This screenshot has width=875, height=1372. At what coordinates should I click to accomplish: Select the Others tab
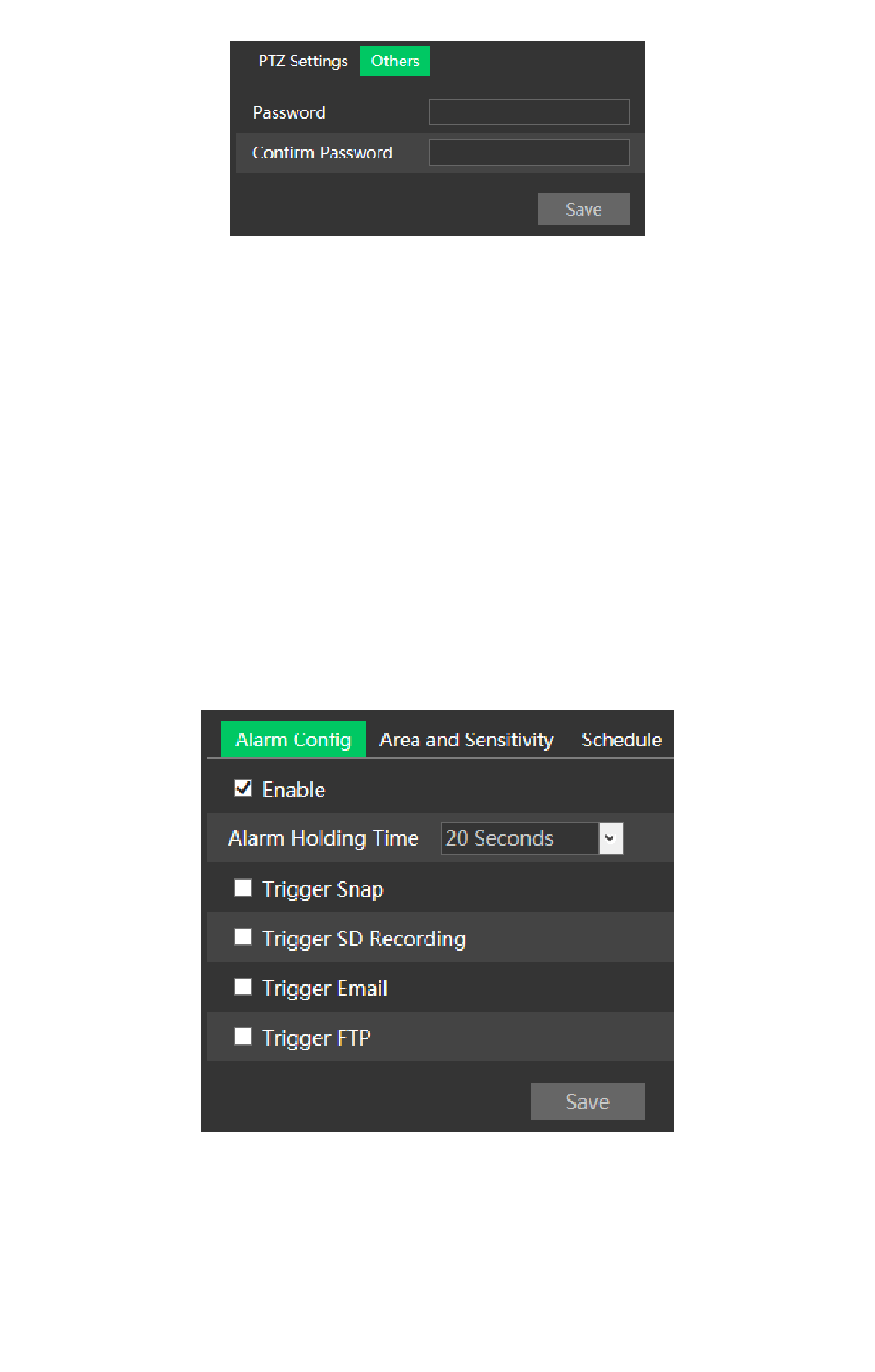[395, 61]
